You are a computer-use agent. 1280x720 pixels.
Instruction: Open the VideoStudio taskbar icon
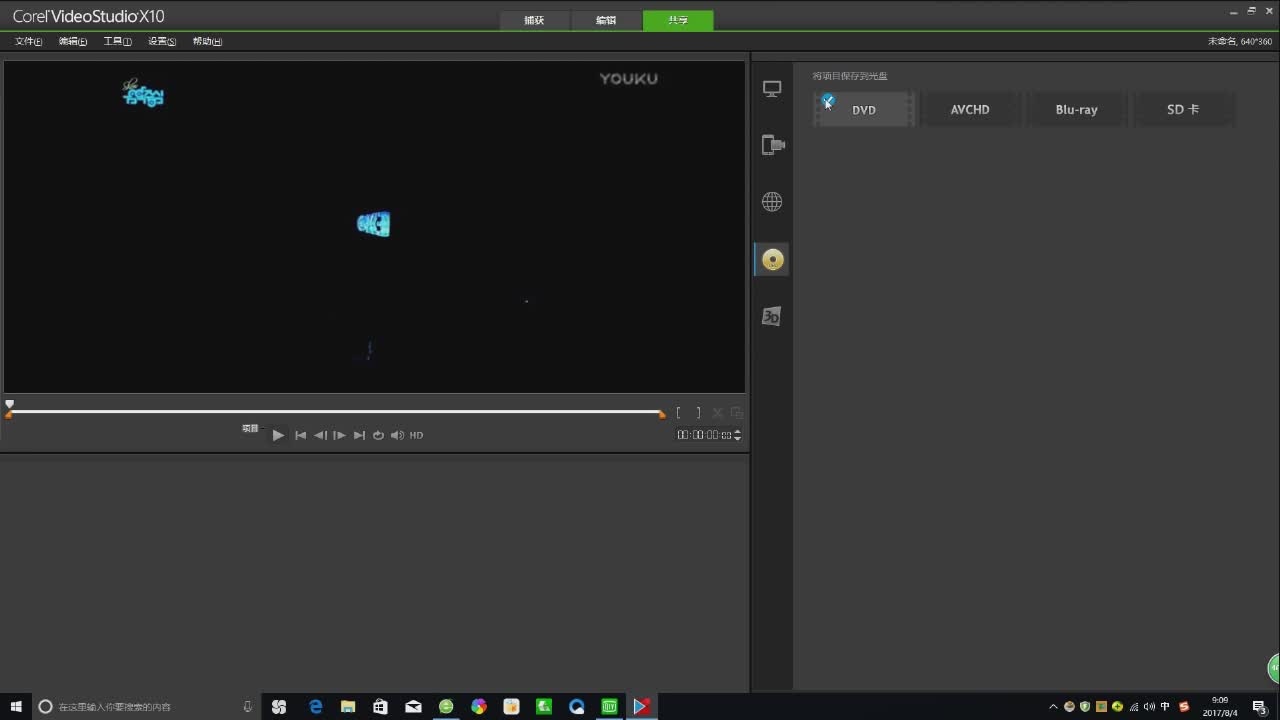coord(642,706)
